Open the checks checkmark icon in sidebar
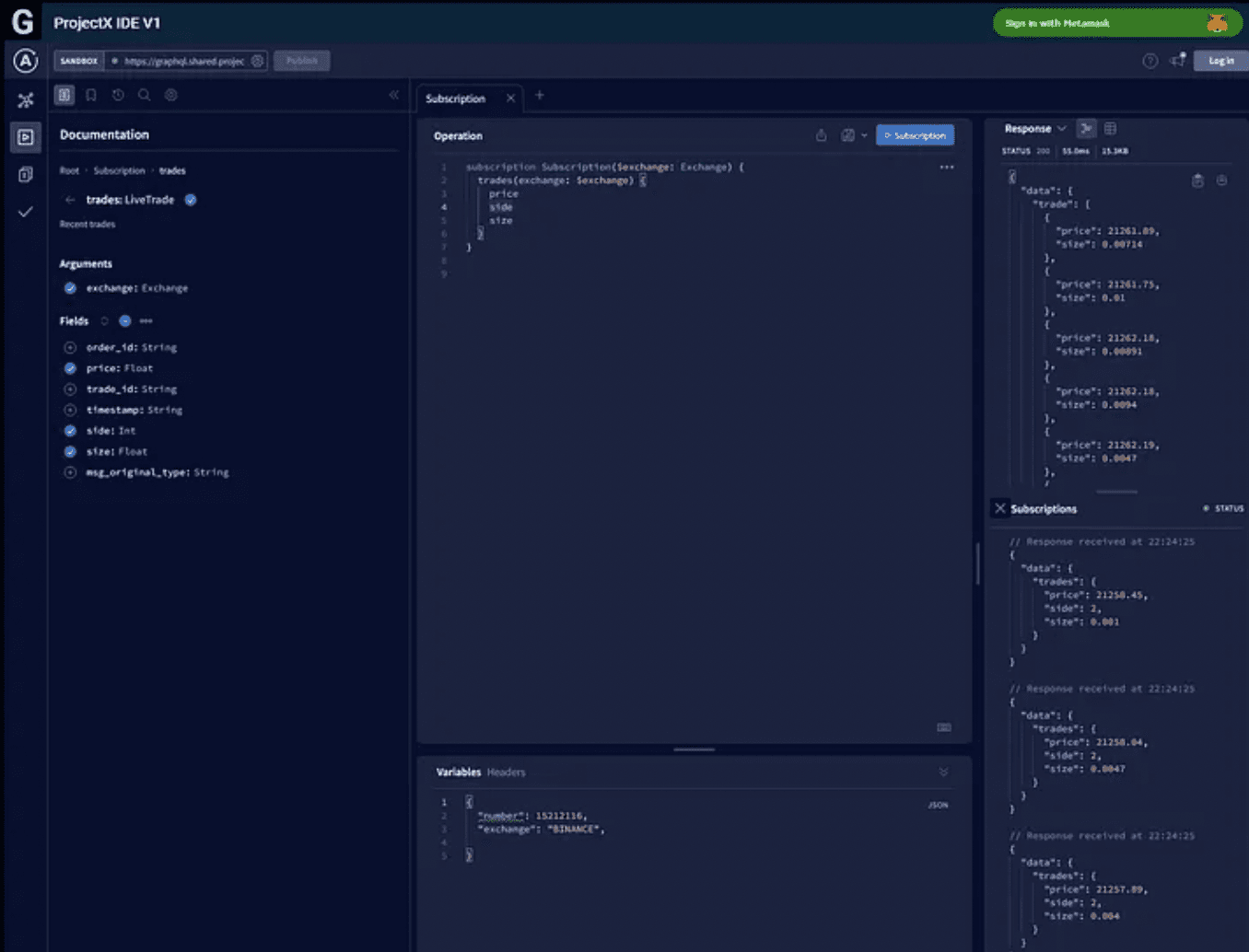 coord(25,212)
